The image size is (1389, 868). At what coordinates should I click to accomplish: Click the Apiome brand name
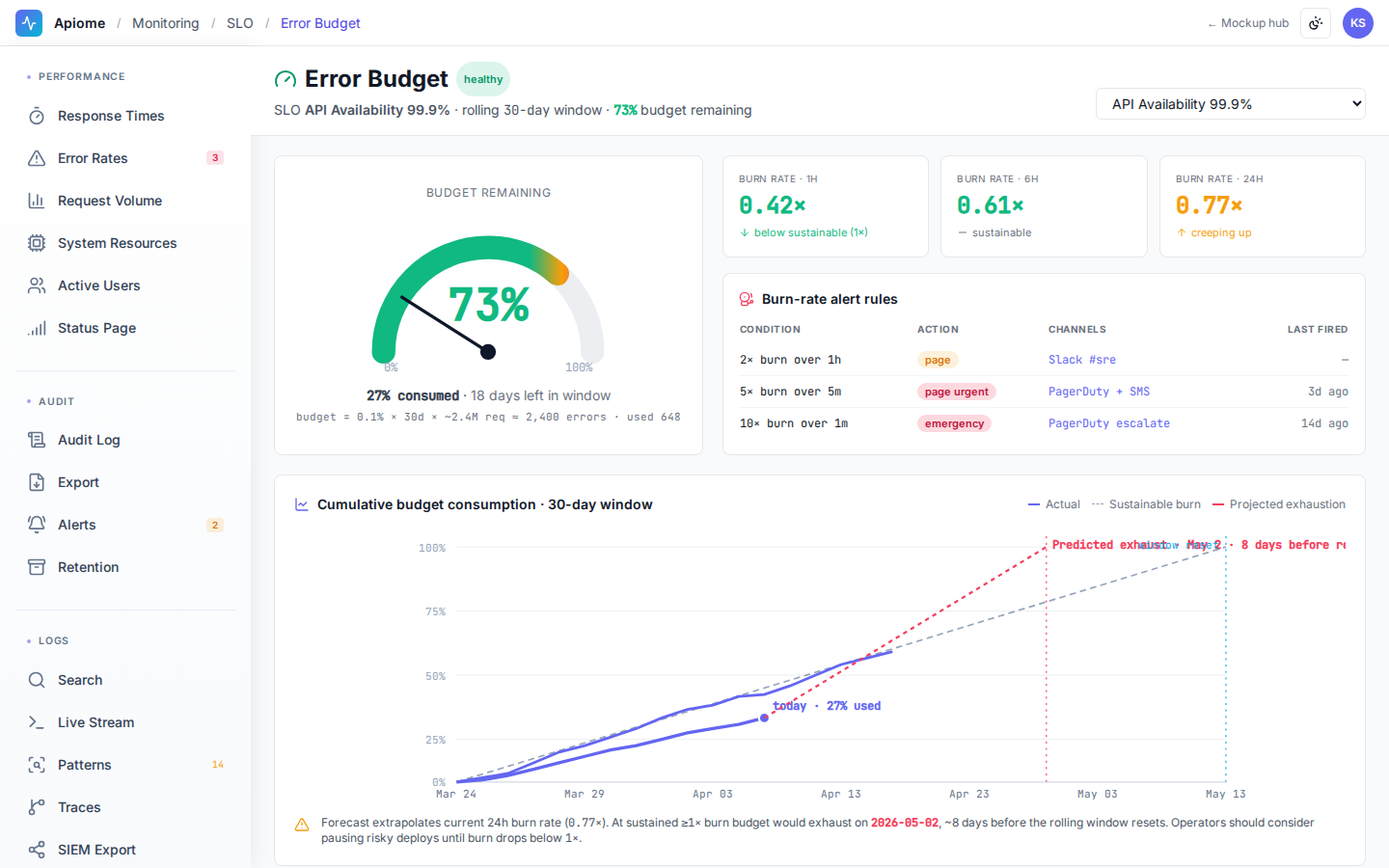pyautogui.click(x=79, y=23)
